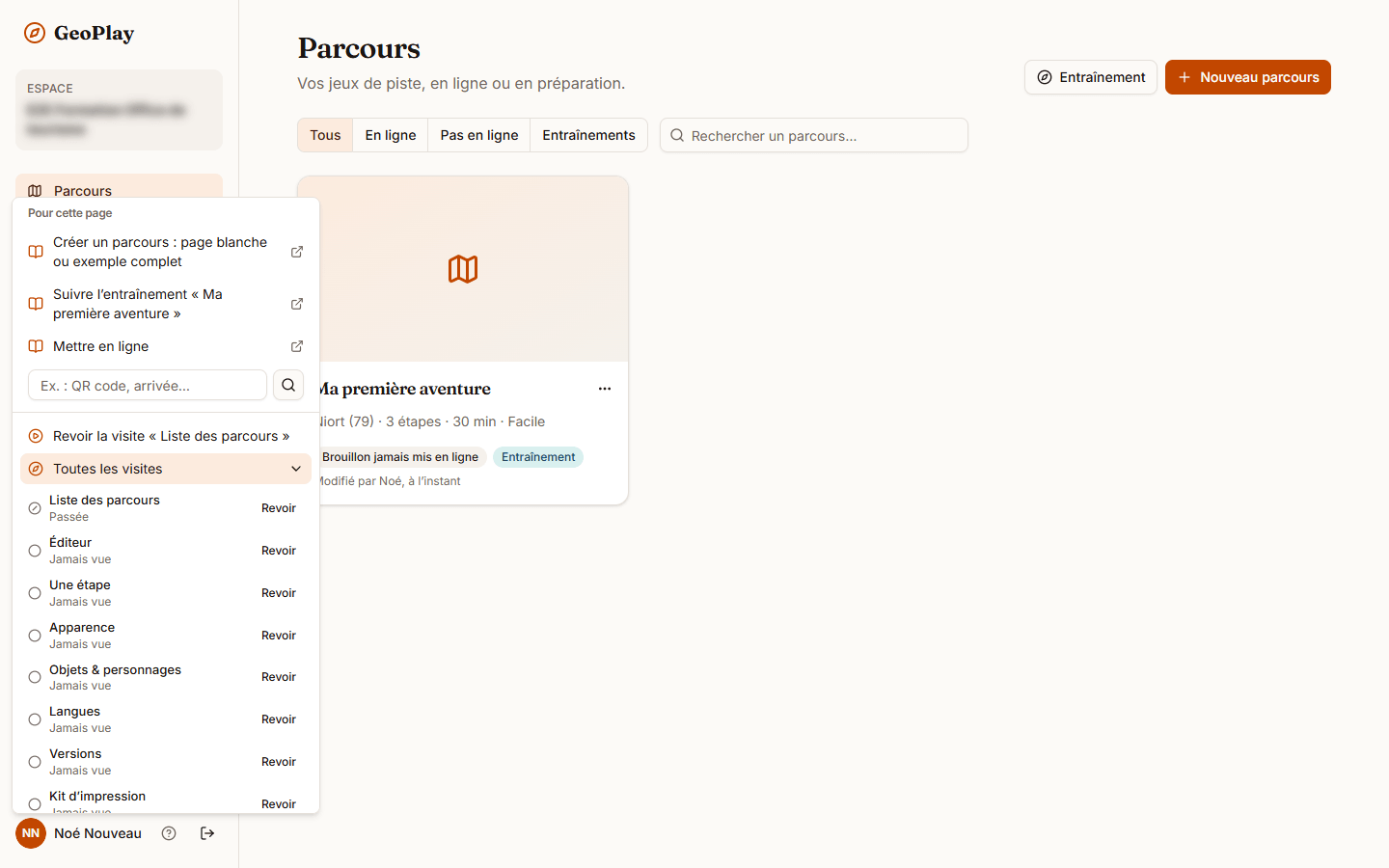Click the status circle next to Une étape
The width and height of the screenshot is (1389, 868).
click(35, 593)
